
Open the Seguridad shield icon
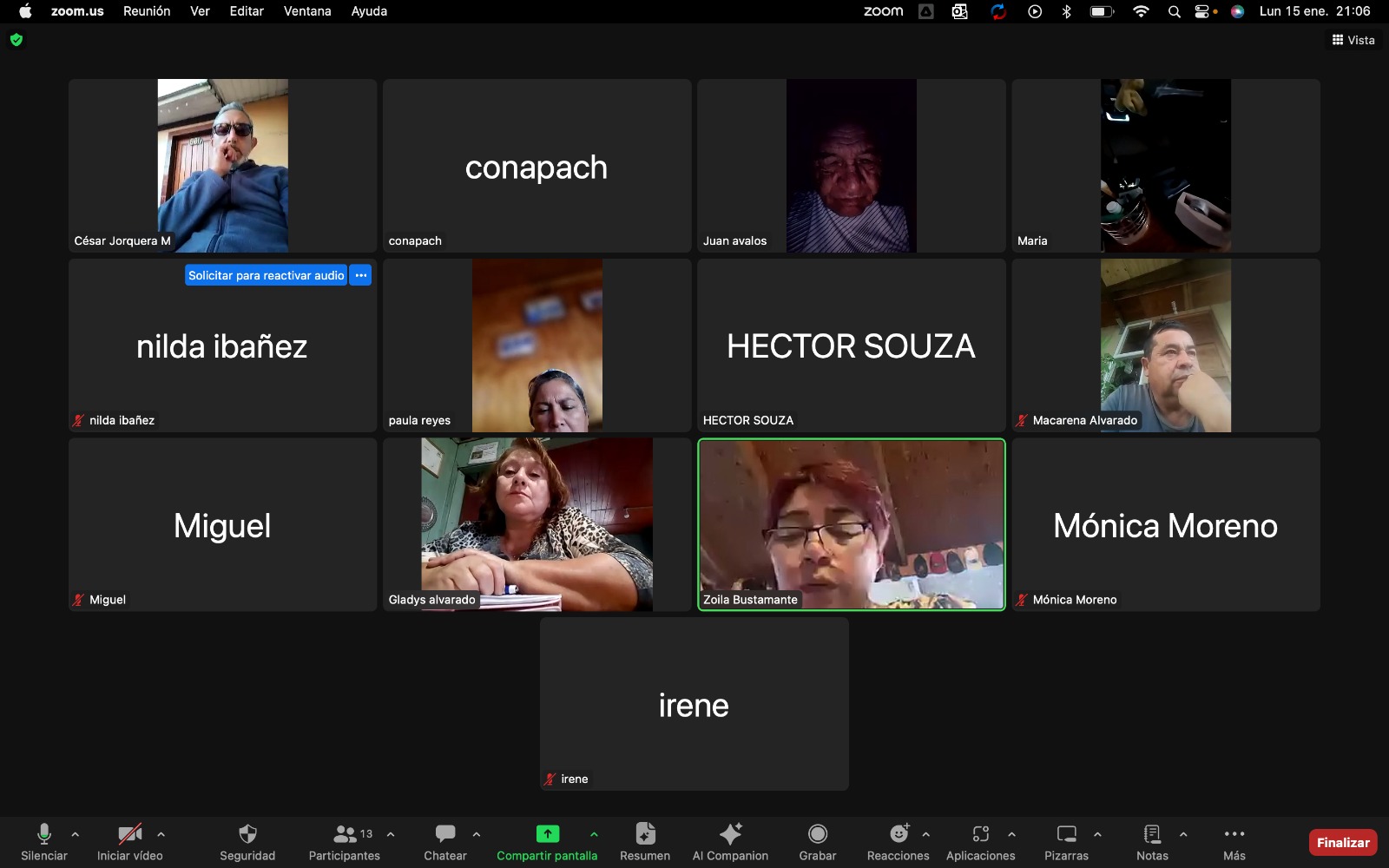247,835
